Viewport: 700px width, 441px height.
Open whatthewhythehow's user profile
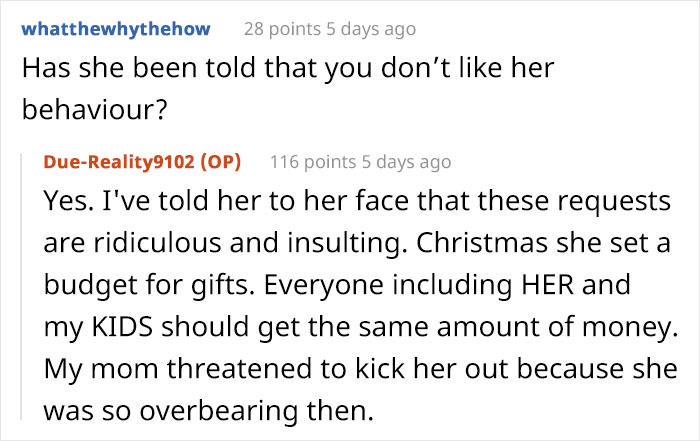point(115,28)
